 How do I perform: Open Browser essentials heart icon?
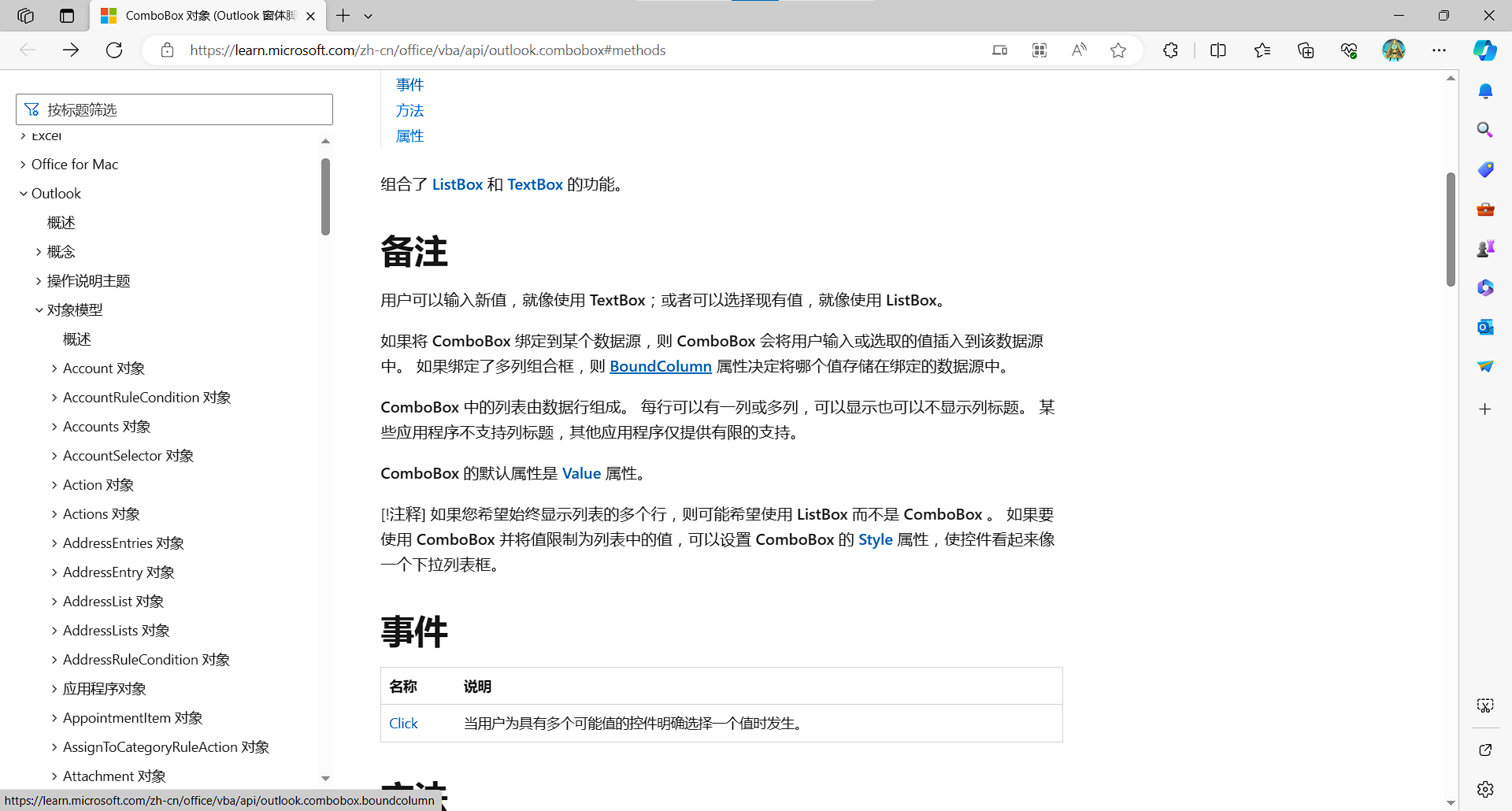(x=1349, y=50)
